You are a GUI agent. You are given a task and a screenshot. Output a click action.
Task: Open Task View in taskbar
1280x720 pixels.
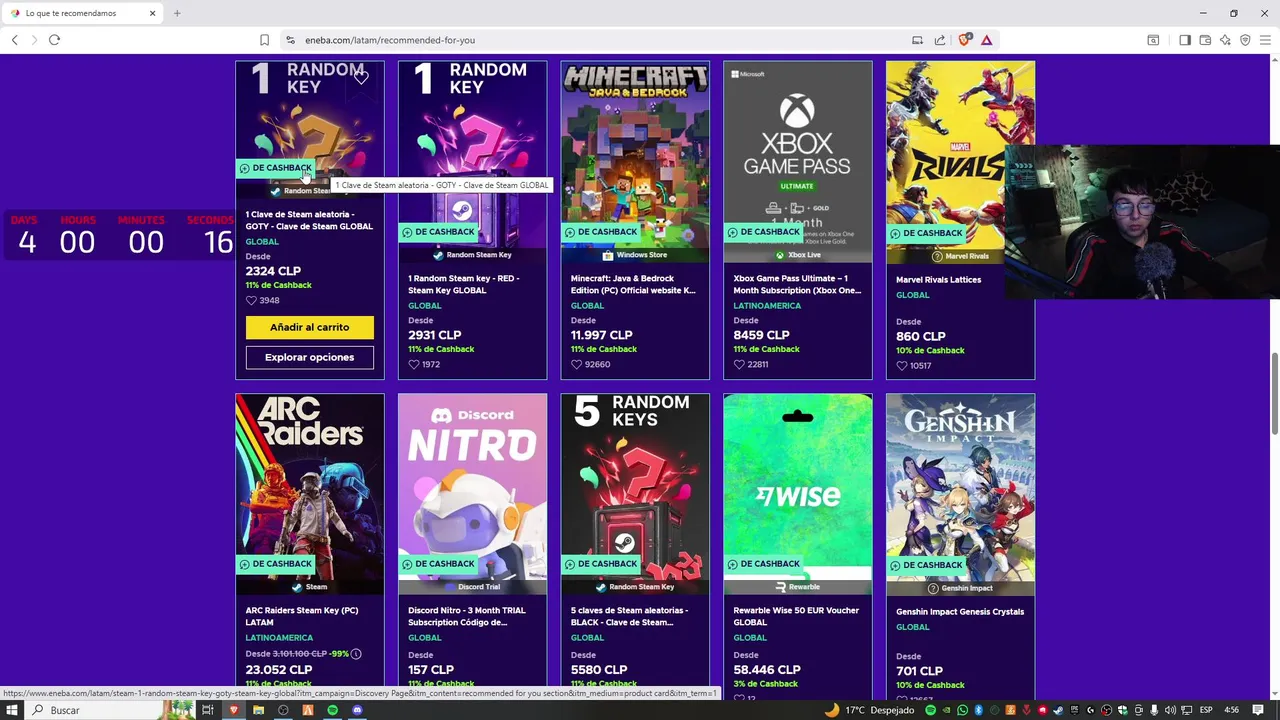(x=208, y=710)
